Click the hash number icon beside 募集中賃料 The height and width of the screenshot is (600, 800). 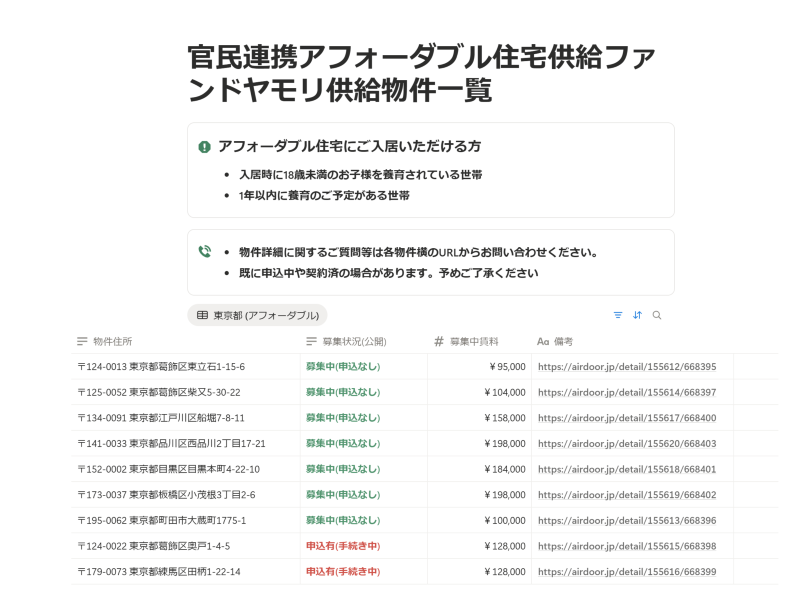point(439,341)
